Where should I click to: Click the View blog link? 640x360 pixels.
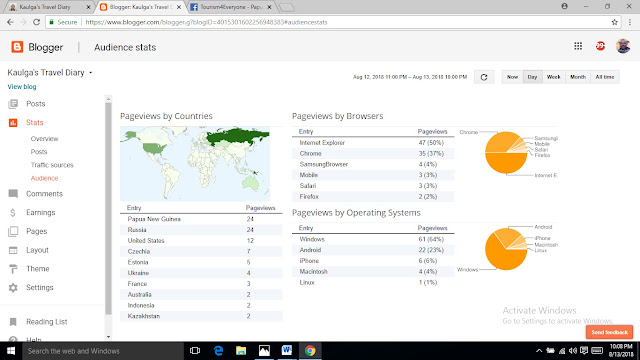click(22, 87)
